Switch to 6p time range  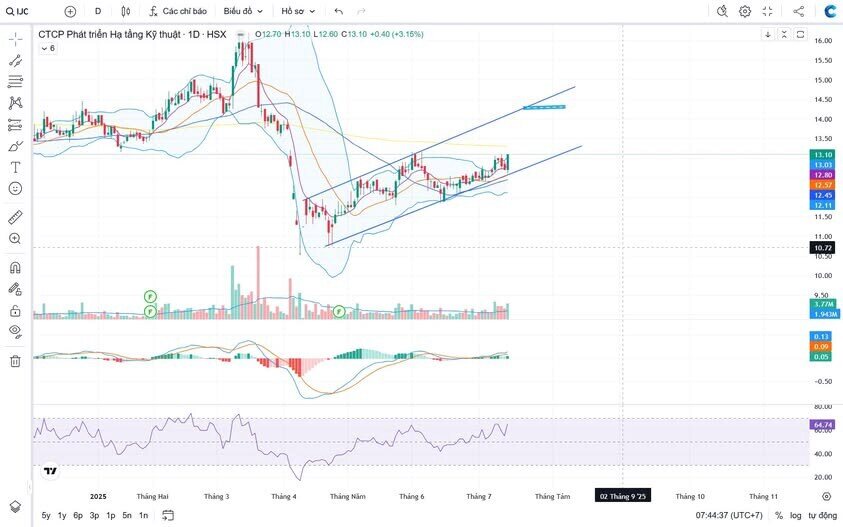(x=78, y=515)
